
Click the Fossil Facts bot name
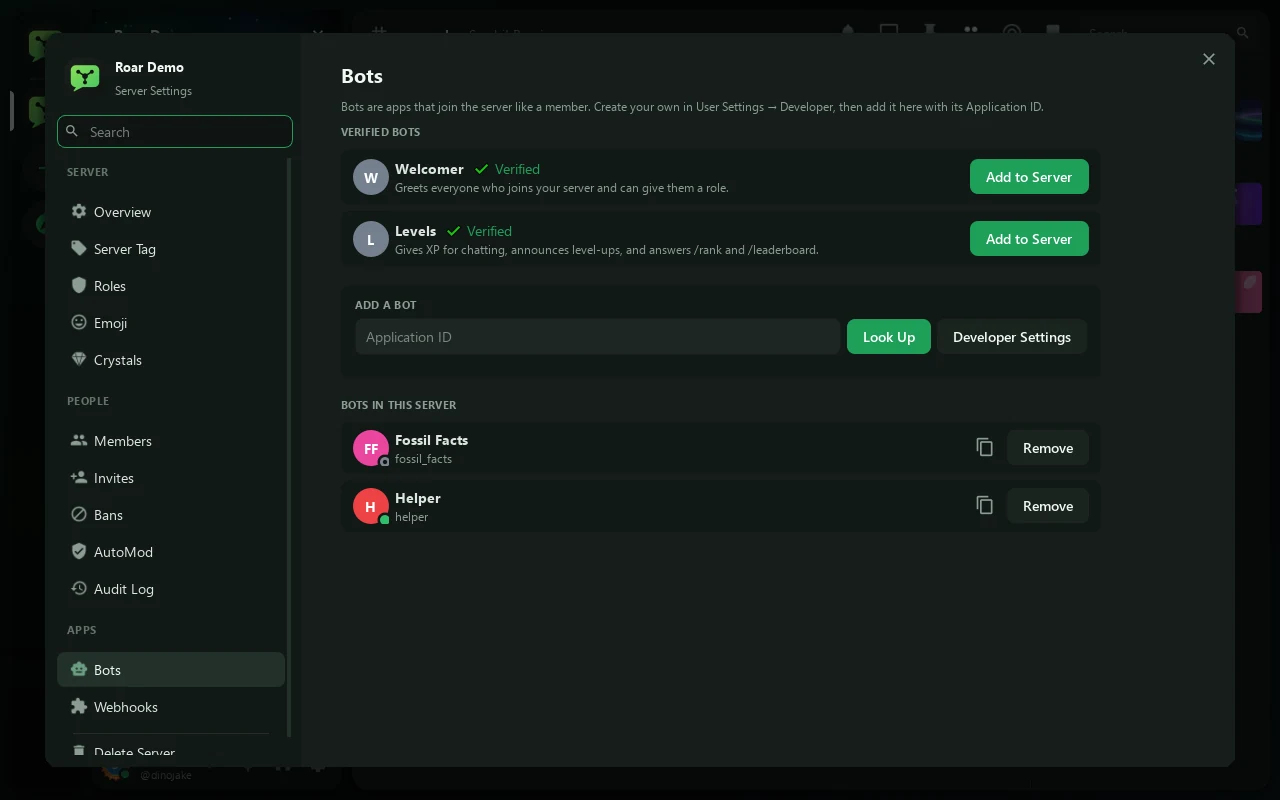[431, 440]
